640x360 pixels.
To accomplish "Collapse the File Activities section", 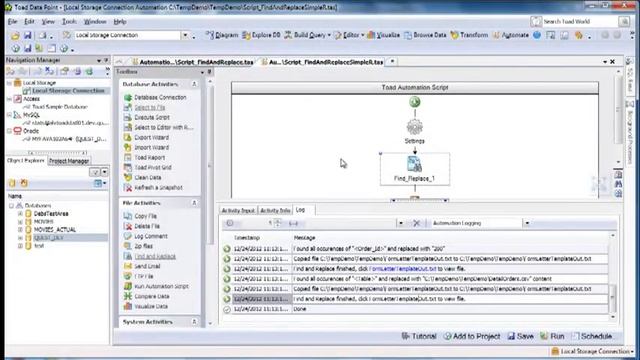I will click(x=194, y=203).
